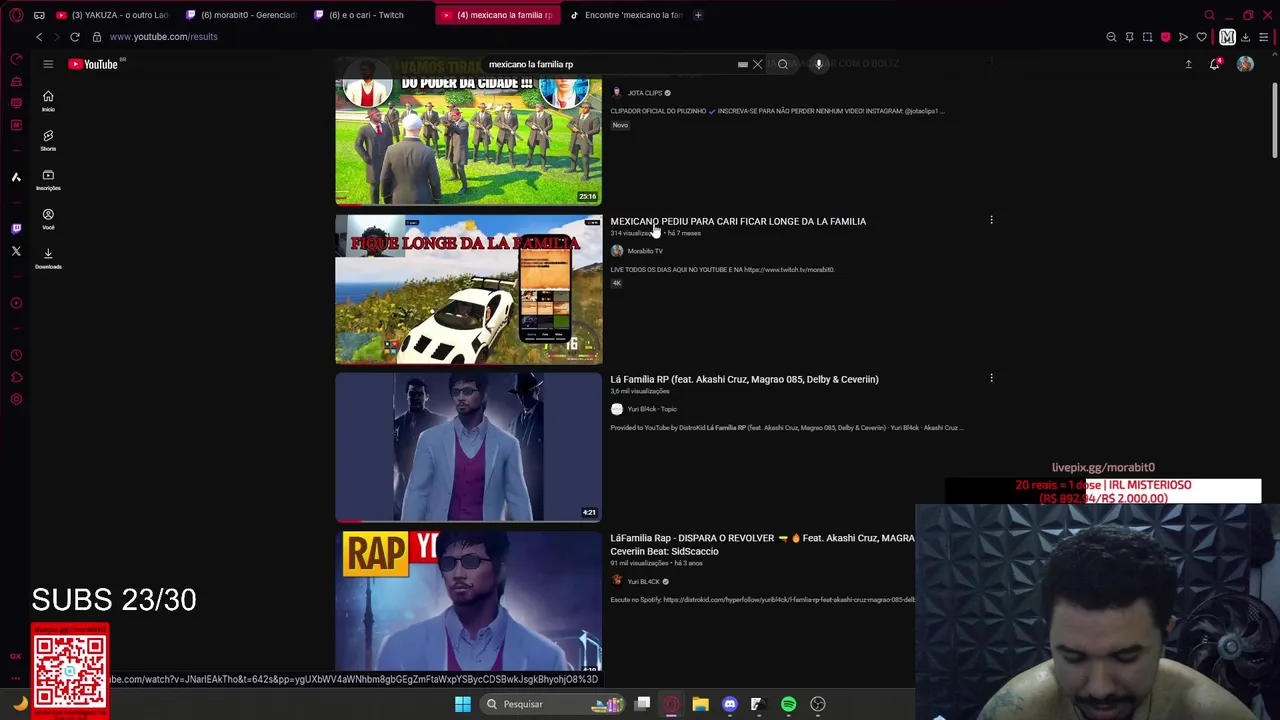Switch to the YAKUZA - o outro Lado tab
1280x720 pixels.
[x=112, y=15]
